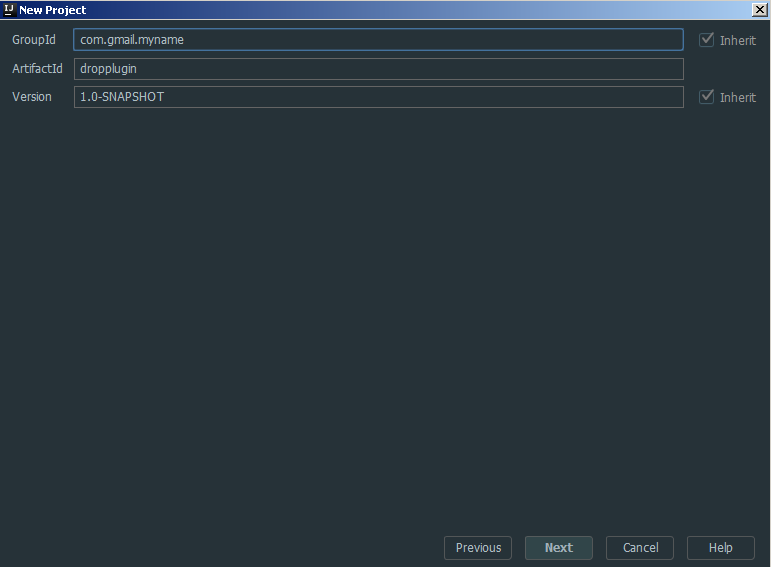This screenshot has height=567, width=771.
Task: Click the GroupId label
Action: coord(34,40)
